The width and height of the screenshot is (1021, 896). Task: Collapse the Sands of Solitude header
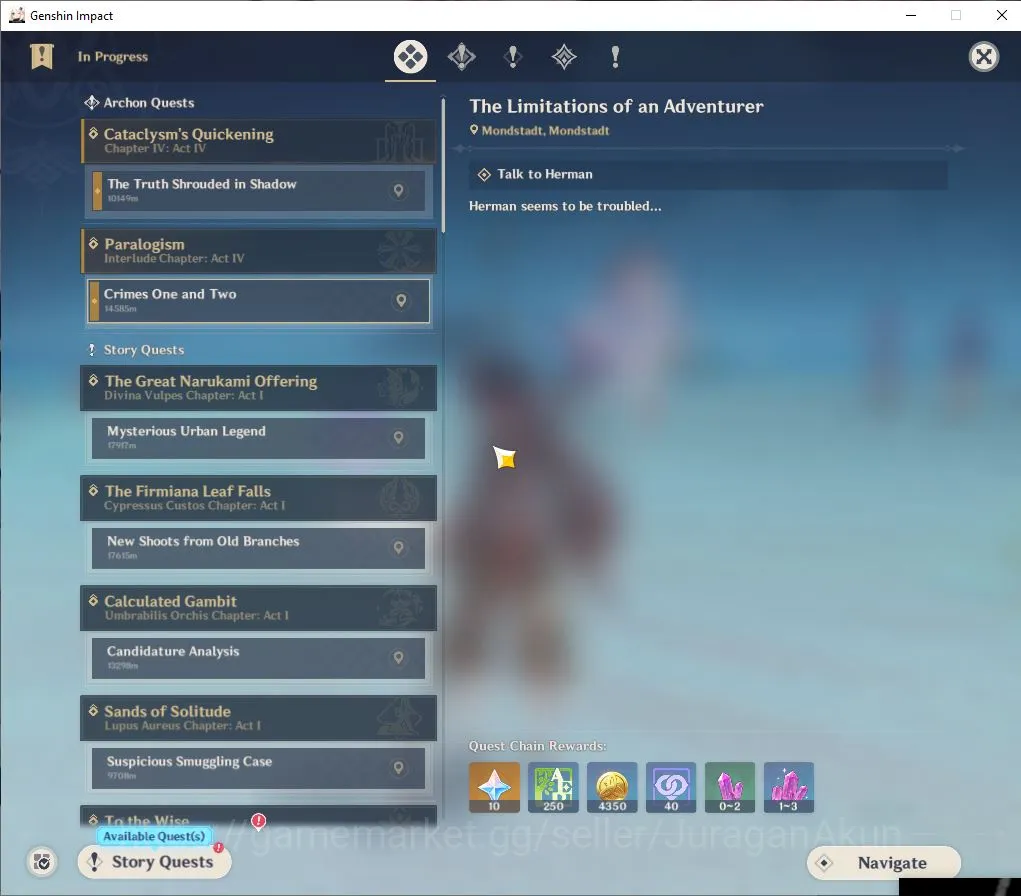(x=259, y=718)
